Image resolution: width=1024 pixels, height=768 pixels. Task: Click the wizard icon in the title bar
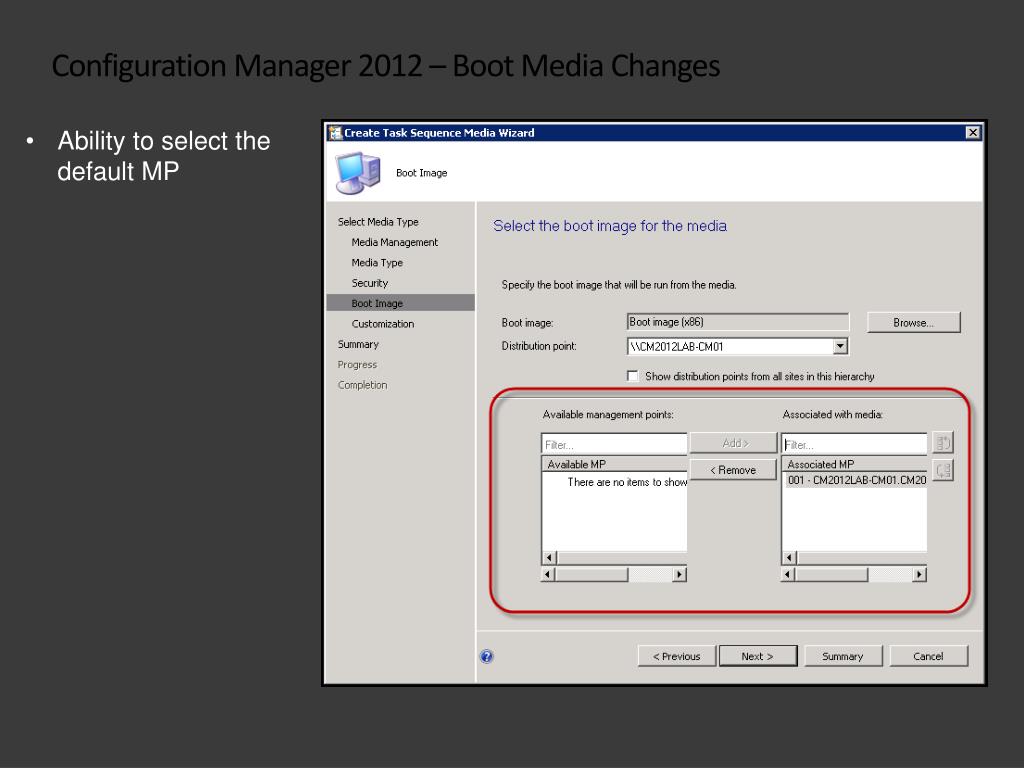click(335, 133)
